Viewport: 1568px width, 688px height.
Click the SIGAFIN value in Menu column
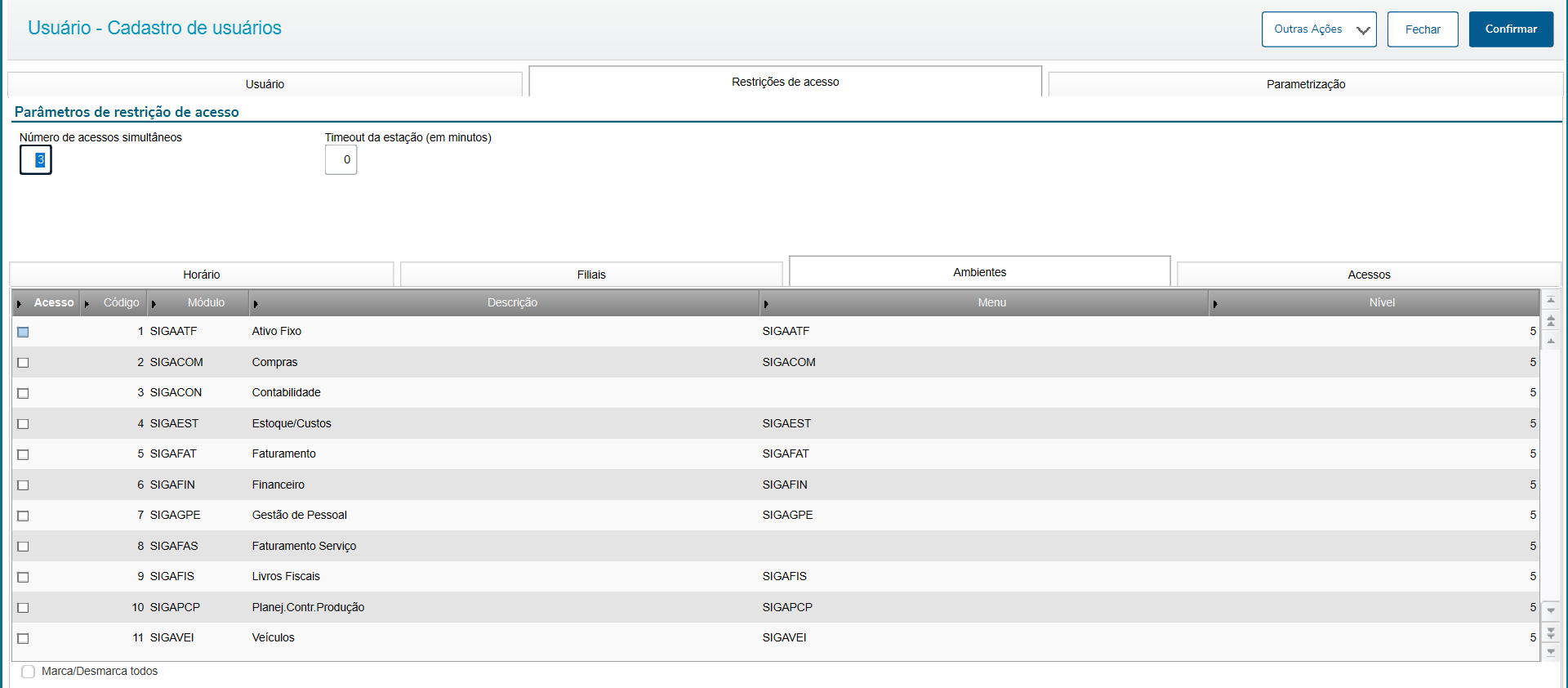click(785, 485)
